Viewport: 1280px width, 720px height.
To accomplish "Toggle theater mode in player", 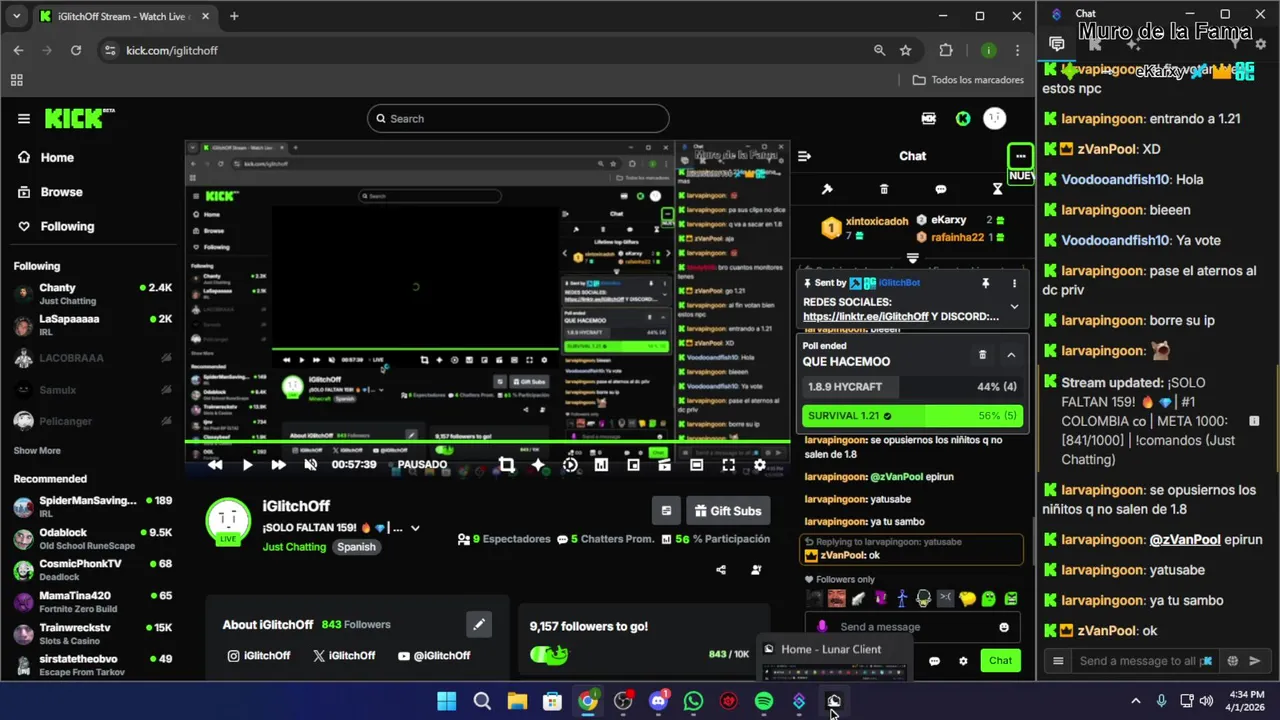I will [x=696, y=465].
